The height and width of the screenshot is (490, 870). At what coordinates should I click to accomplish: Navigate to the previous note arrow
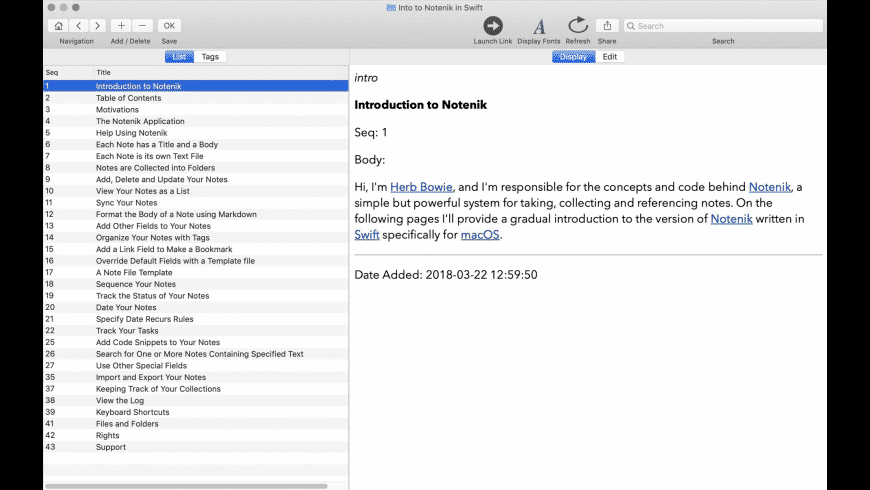(79, 26)
